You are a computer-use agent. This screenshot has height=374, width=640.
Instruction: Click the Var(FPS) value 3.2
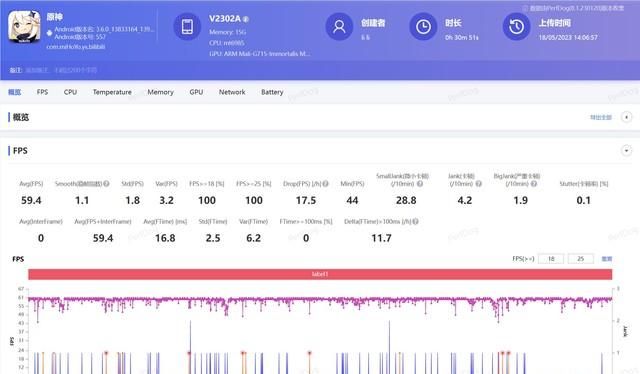click(x=166, y=200)
